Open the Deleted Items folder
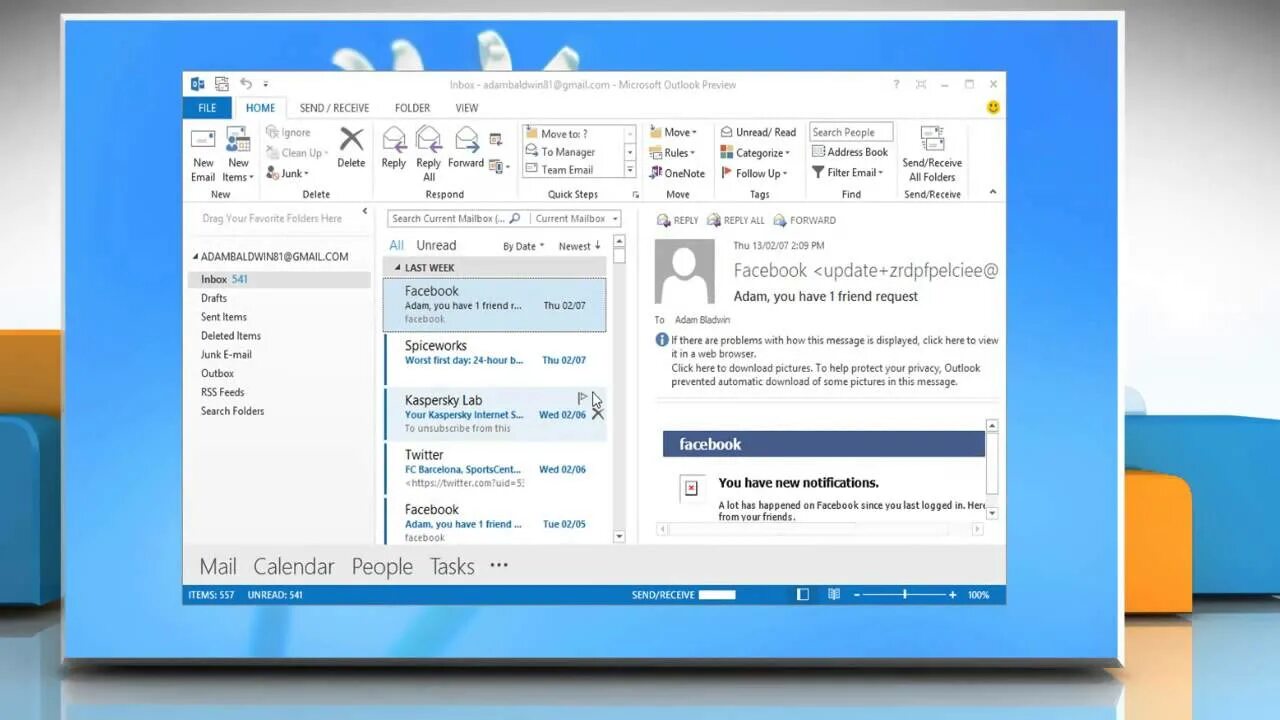1280x720 pixels. tap(231, 336)
